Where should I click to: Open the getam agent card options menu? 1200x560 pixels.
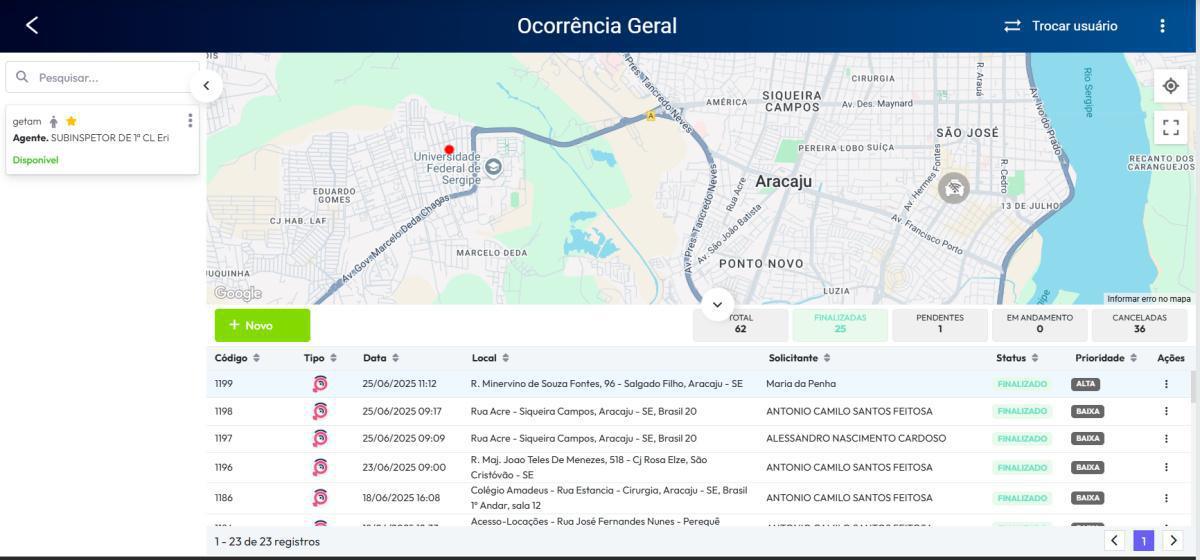190,121
